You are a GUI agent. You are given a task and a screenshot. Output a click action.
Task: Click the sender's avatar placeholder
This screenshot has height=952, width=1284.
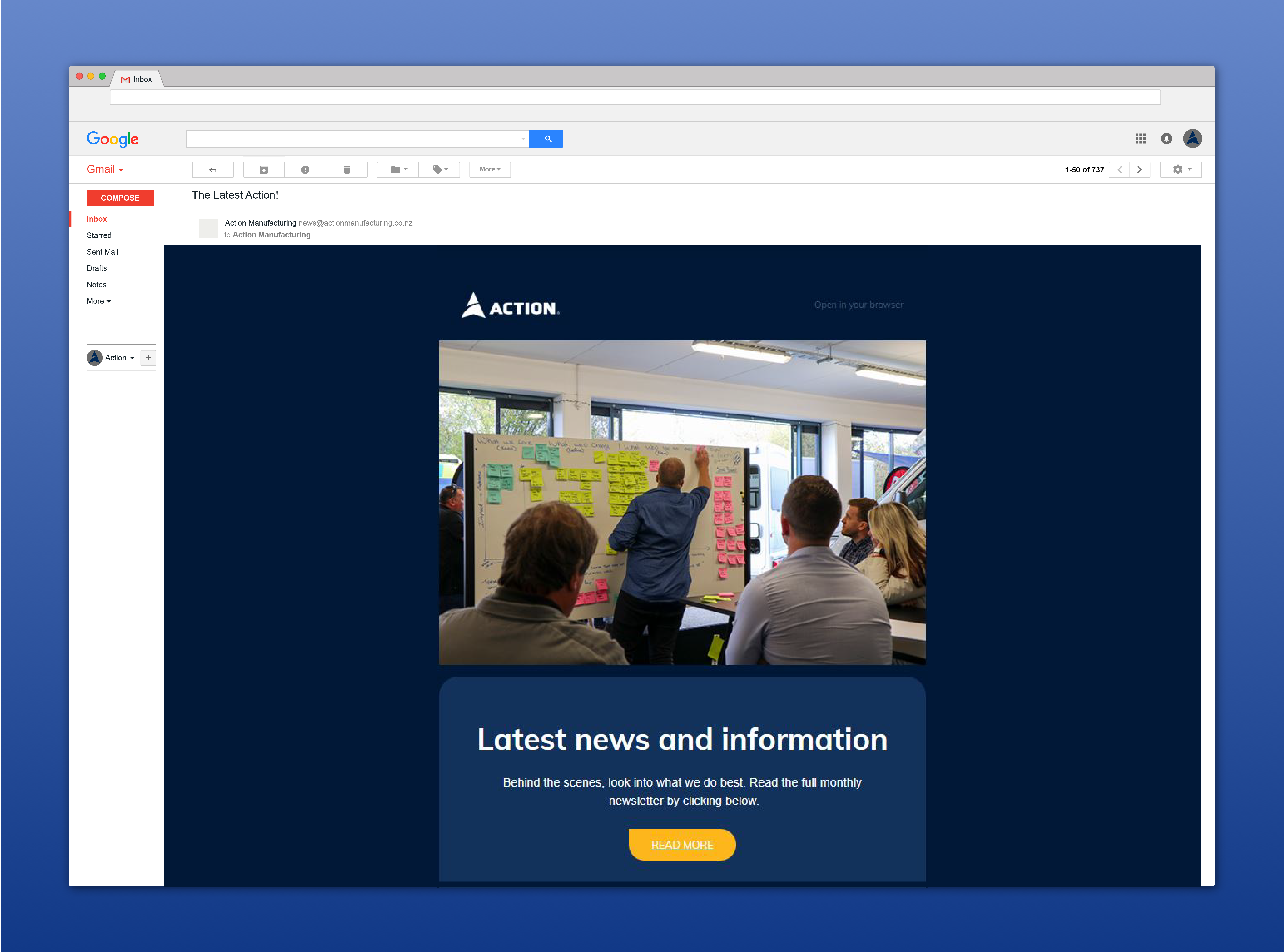(x=208, y=228)
